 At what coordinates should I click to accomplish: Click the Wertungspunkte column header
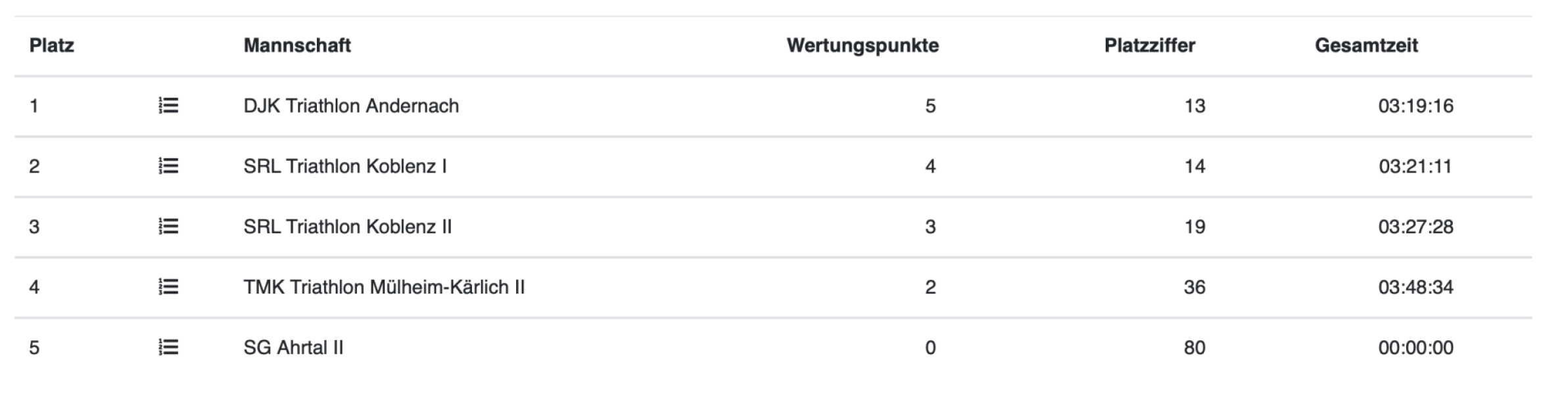[863, 45]
